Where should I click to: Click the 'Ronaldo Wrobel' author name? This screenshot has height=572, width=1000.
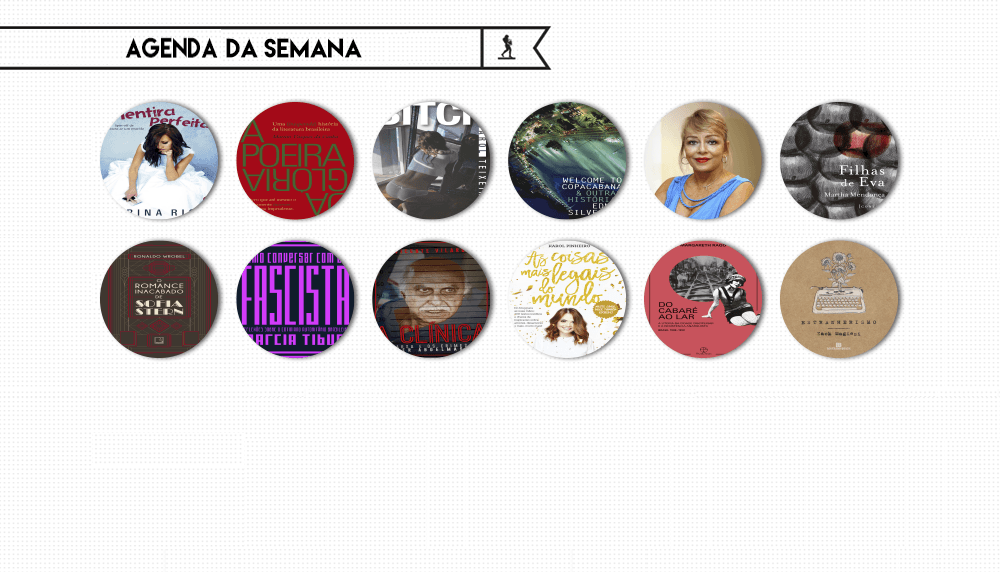click(159, 256)
